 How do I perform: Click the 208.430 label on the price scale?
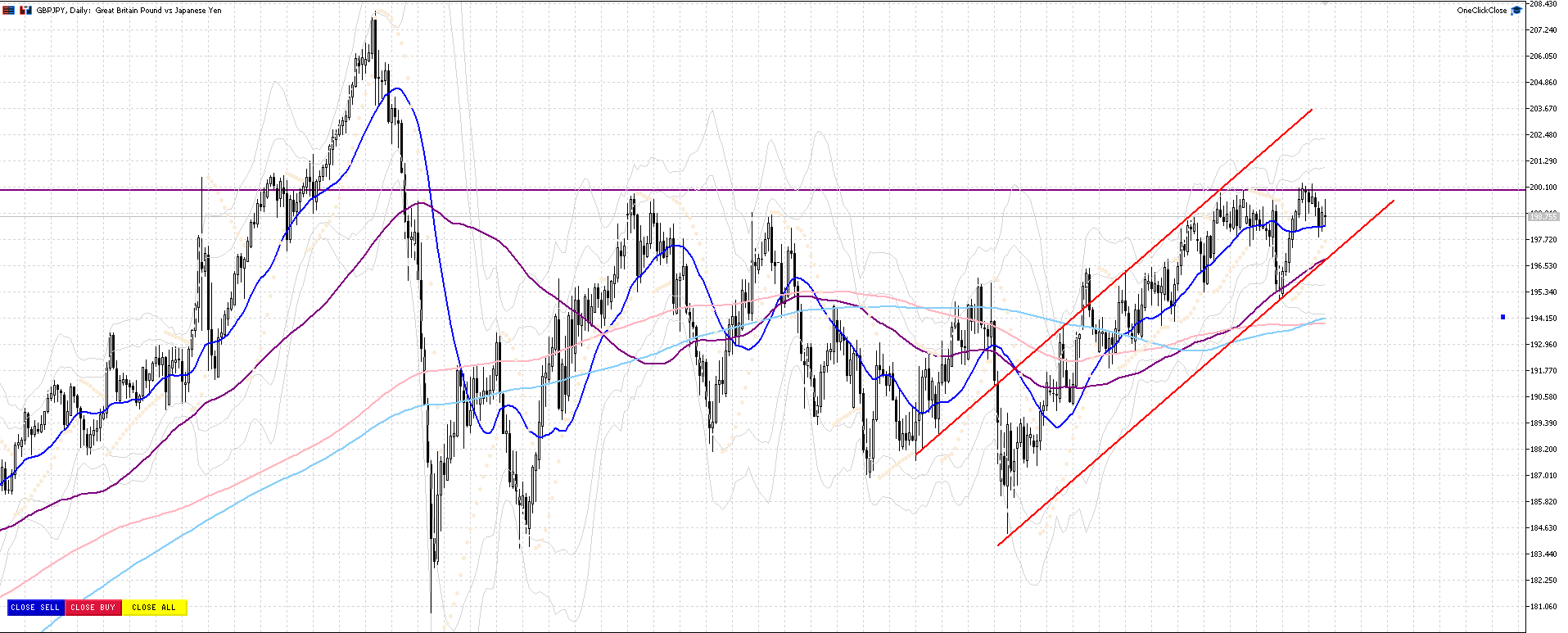[x=1543, y=4]
